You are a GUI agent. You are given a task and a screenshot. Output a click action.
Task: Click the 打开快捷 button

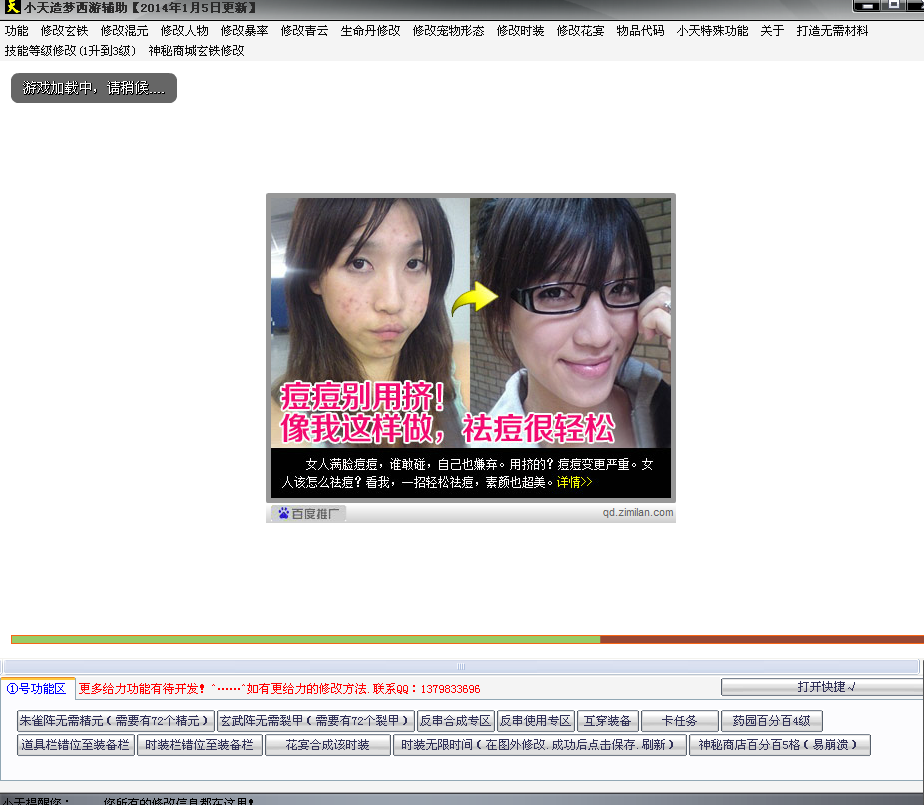(x=823, y=687)
